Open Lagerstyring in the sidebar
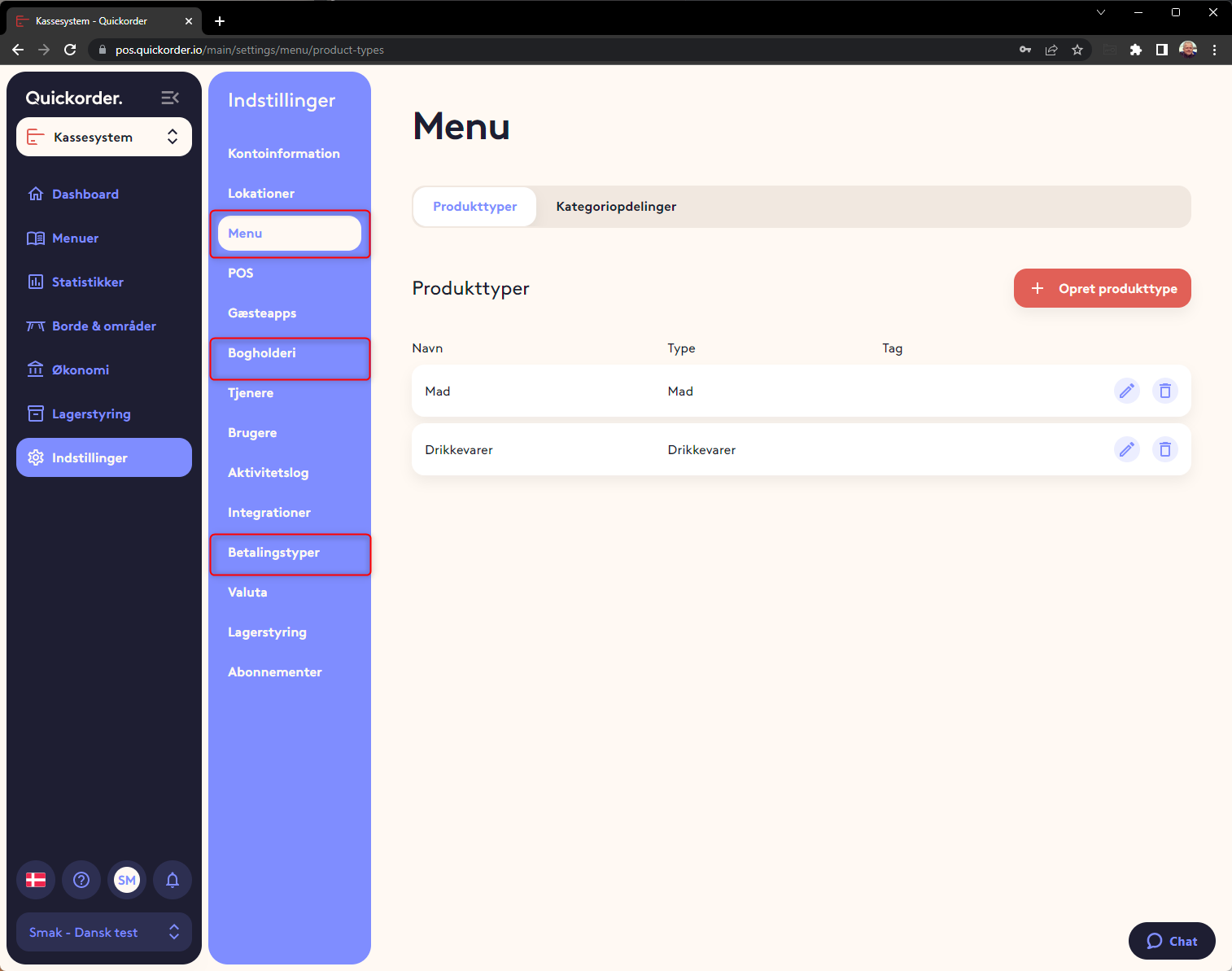The image size is (1232, 971). pyautogui.click(x=90, y=413)
